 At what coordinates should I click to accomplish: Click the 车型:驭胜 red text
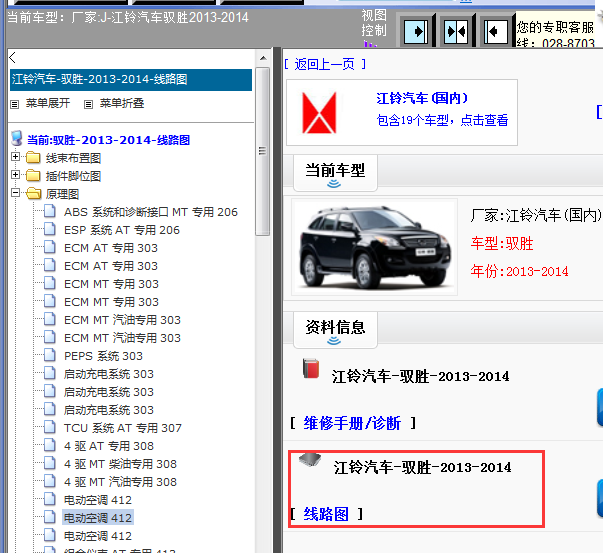point(502,244)
